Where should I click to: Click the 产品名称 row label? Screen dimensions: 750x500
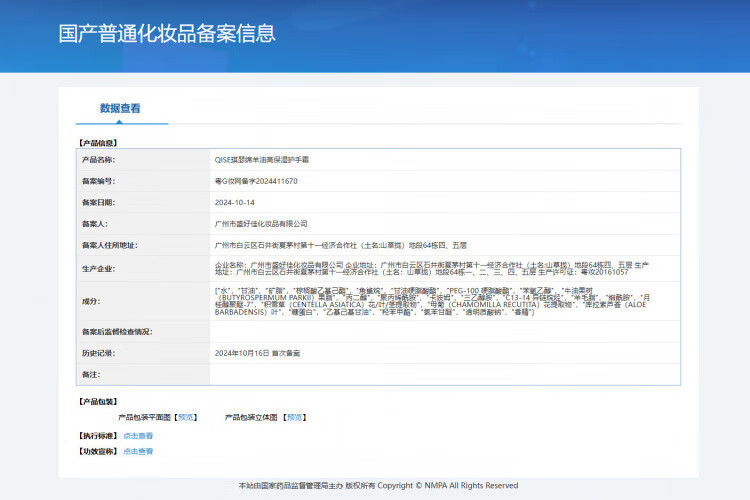tap(98, 159)
